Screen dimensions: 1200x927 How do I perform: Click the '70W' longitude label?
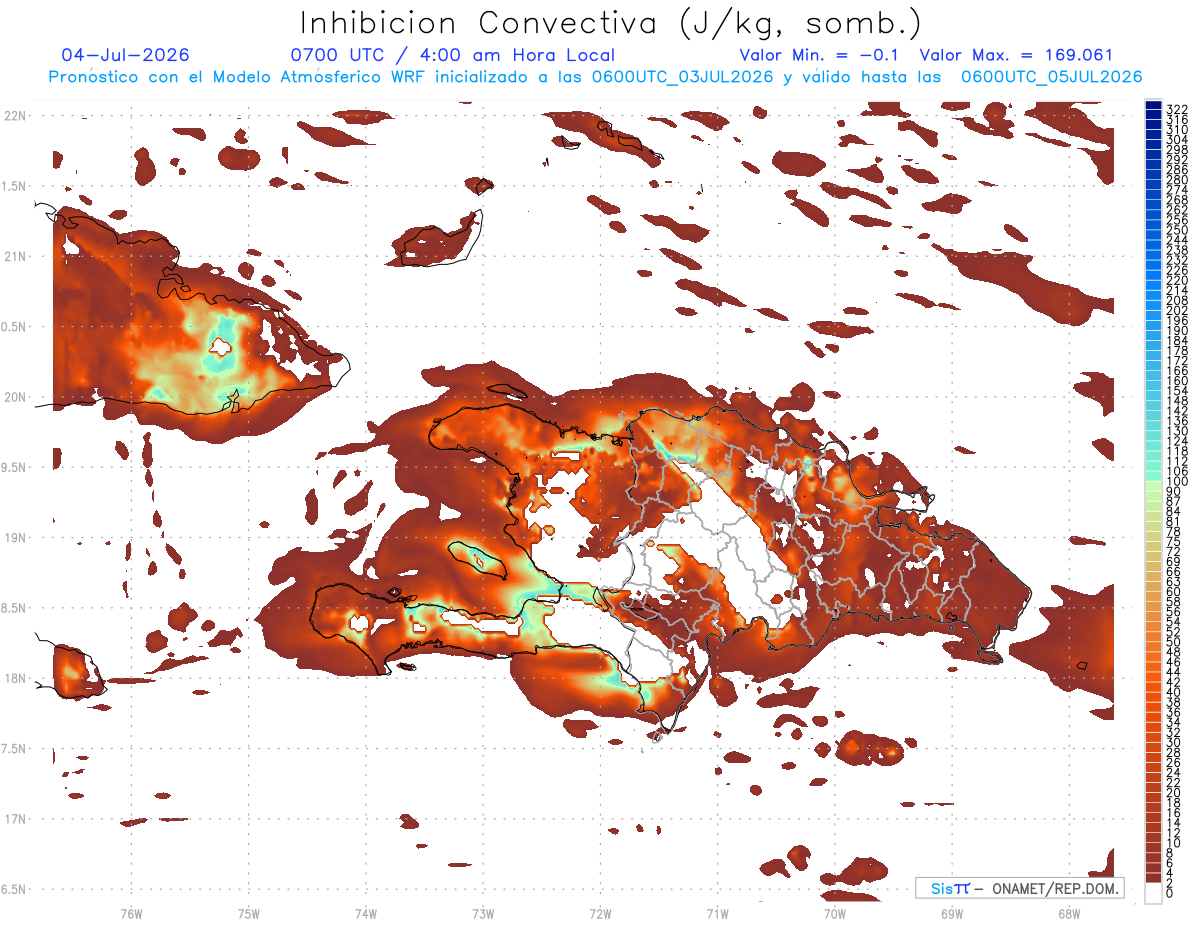tap(834, 913)
